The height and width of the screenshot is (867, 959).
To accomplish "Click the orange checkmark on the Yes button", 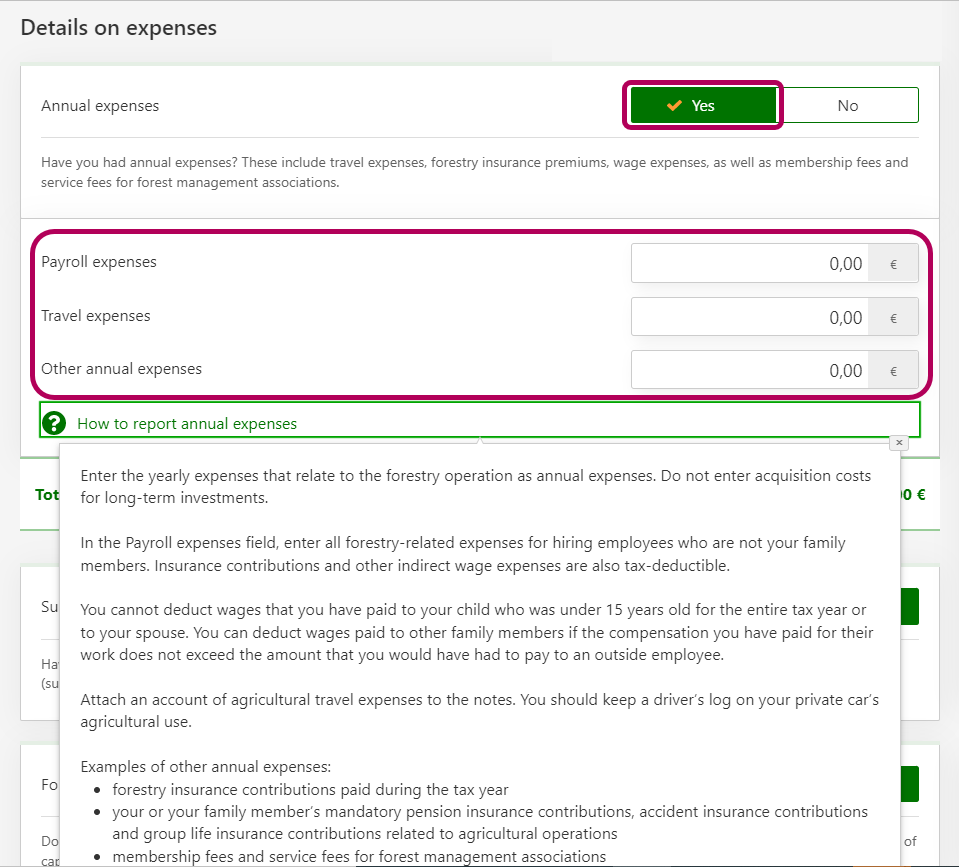I will (x=674, y=105).
